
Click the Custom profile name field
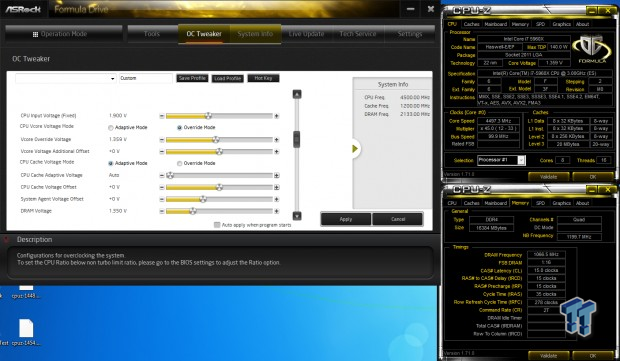click(x=146, y=78)
